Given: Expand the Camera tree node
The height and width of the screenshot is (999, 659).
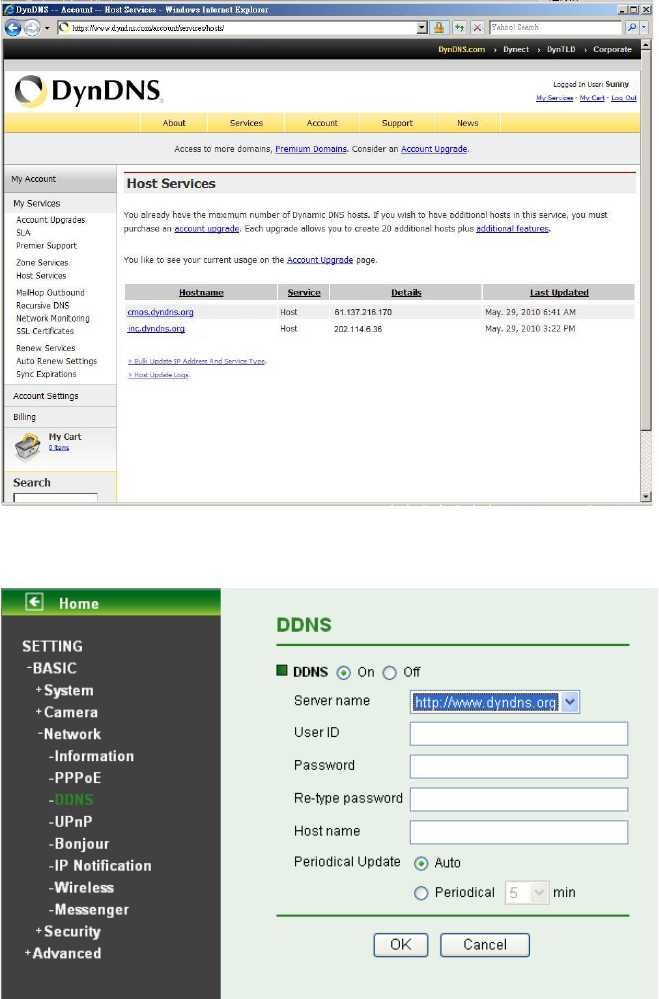Looking at the screenshot, I should (x=67, y=712).
